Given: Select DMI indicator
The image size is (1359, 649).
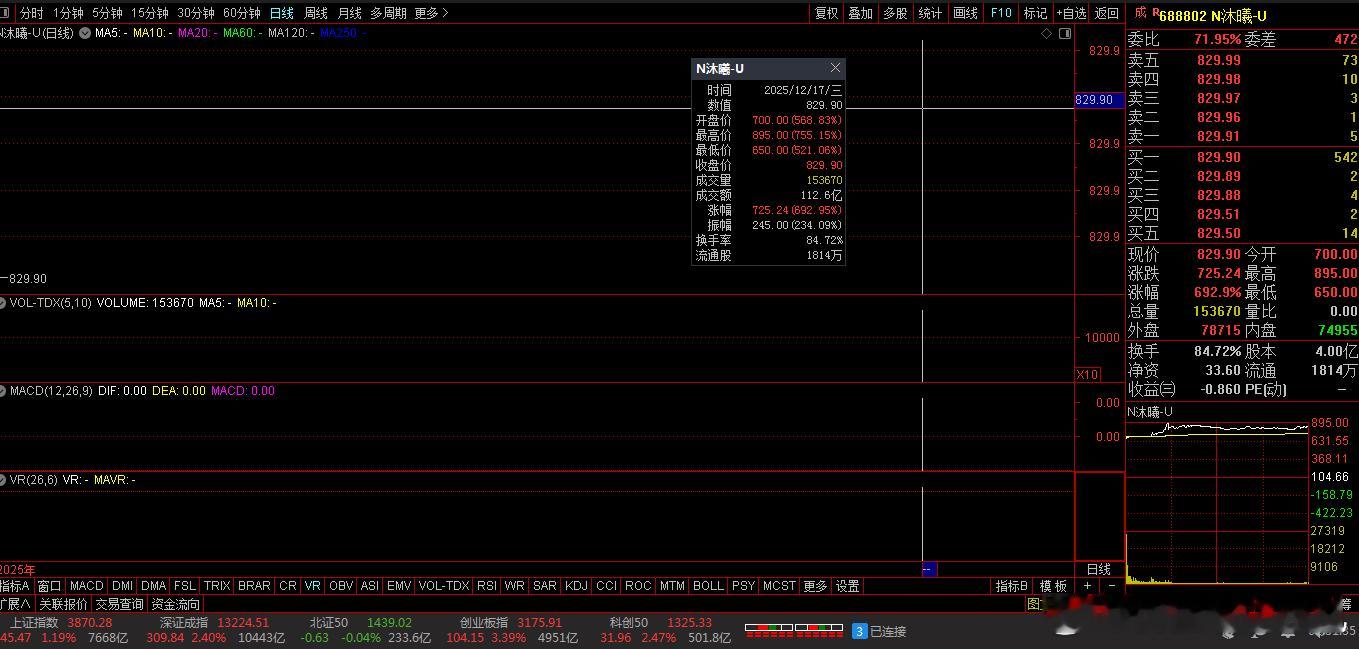Looking at the screenshot, I should pos(122,586).
